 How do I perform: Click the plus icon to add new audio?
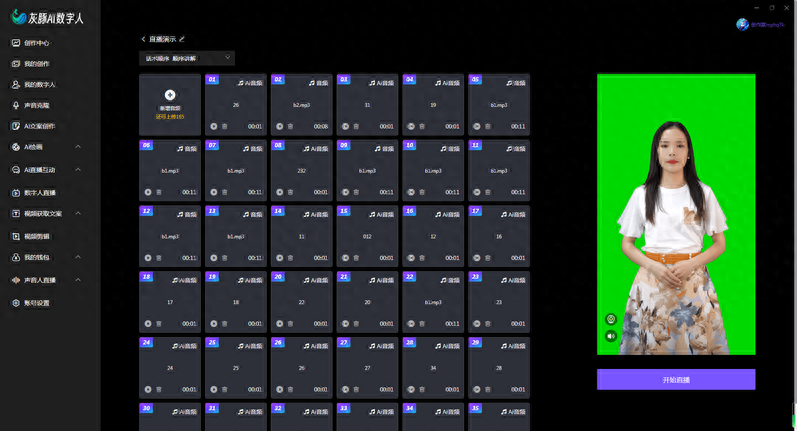click(170, 95)
